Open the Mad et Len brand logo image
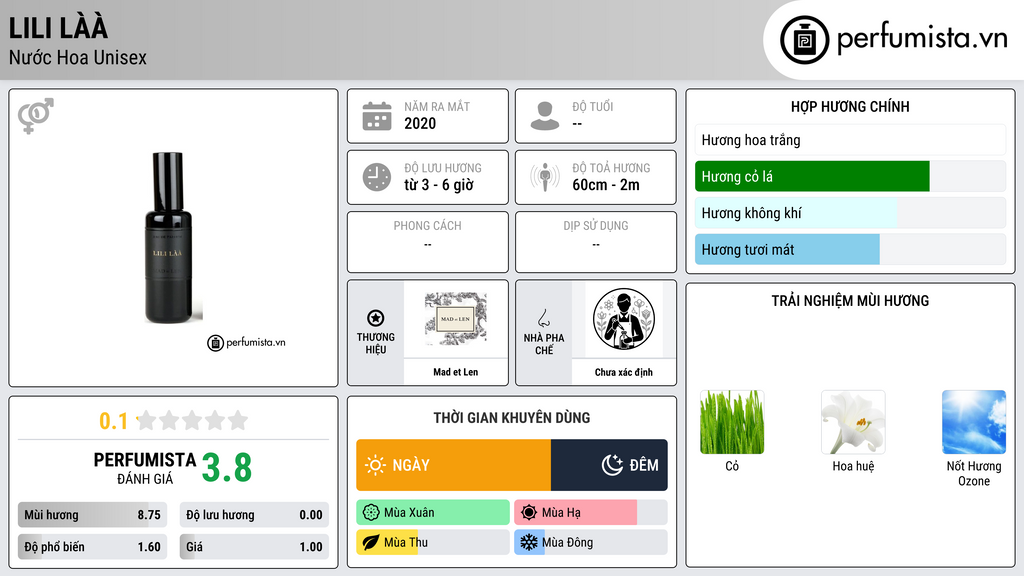 click(x=455, y=319)
